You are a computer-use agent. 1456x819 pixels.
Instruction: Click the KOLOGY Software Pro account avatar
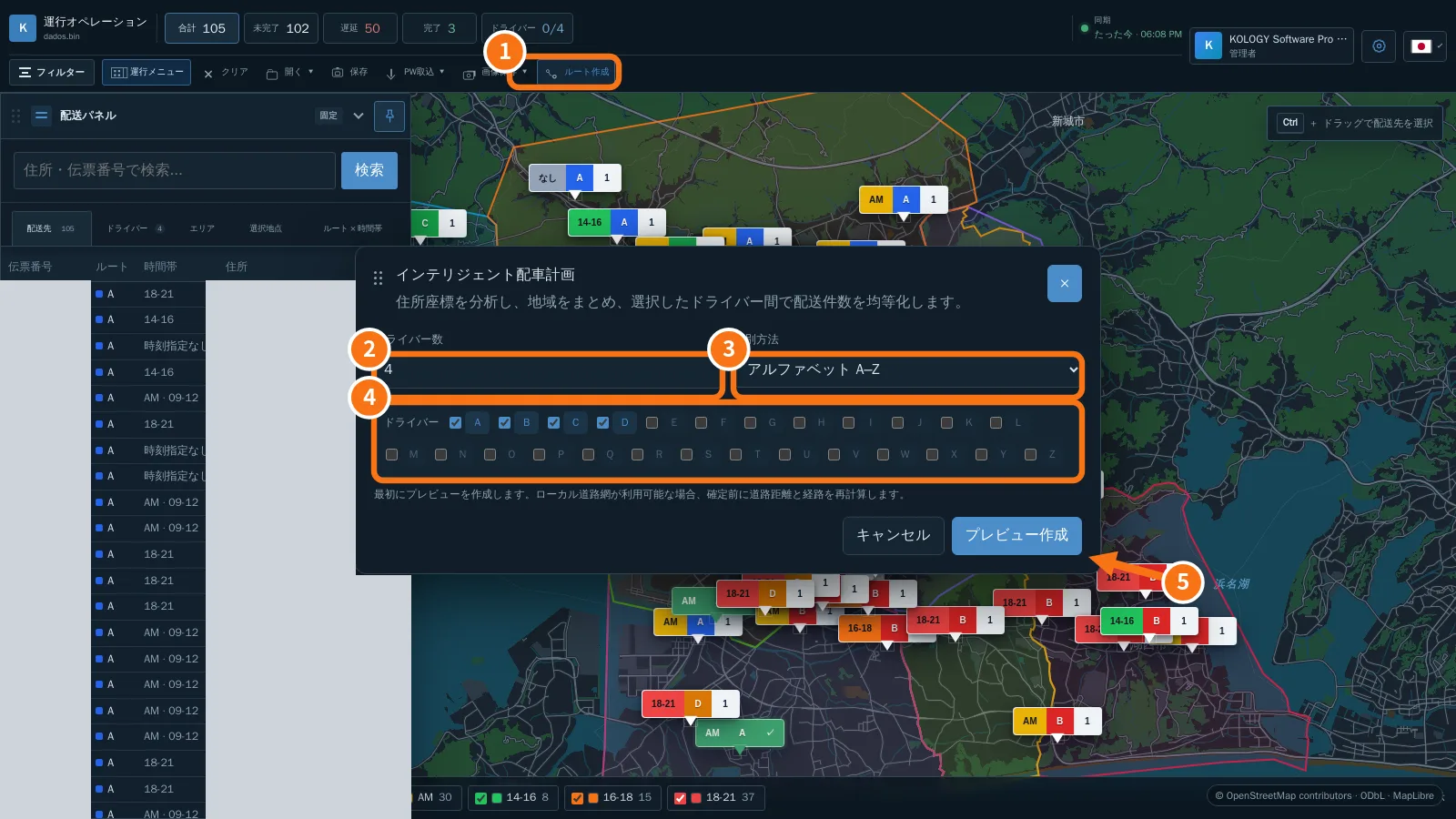coord(1208,45)
